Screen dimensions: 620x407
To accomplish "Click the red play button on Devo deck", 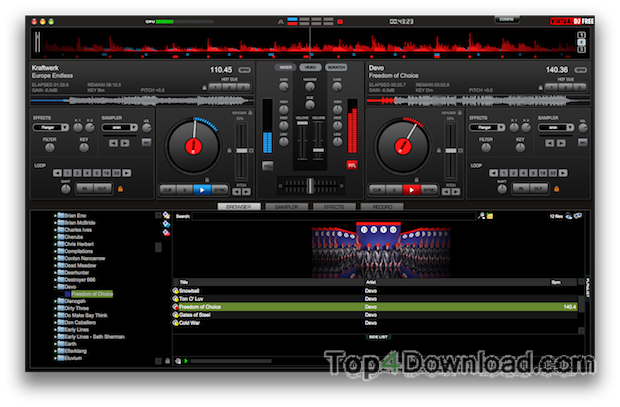I will coord(411,190).
